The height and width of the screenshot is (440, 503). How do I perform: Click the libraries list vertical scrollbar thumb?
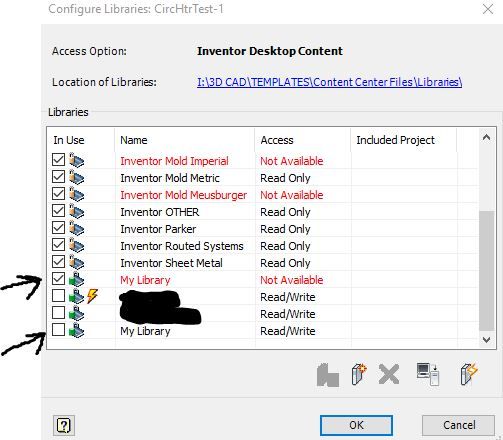coord(486,271)
